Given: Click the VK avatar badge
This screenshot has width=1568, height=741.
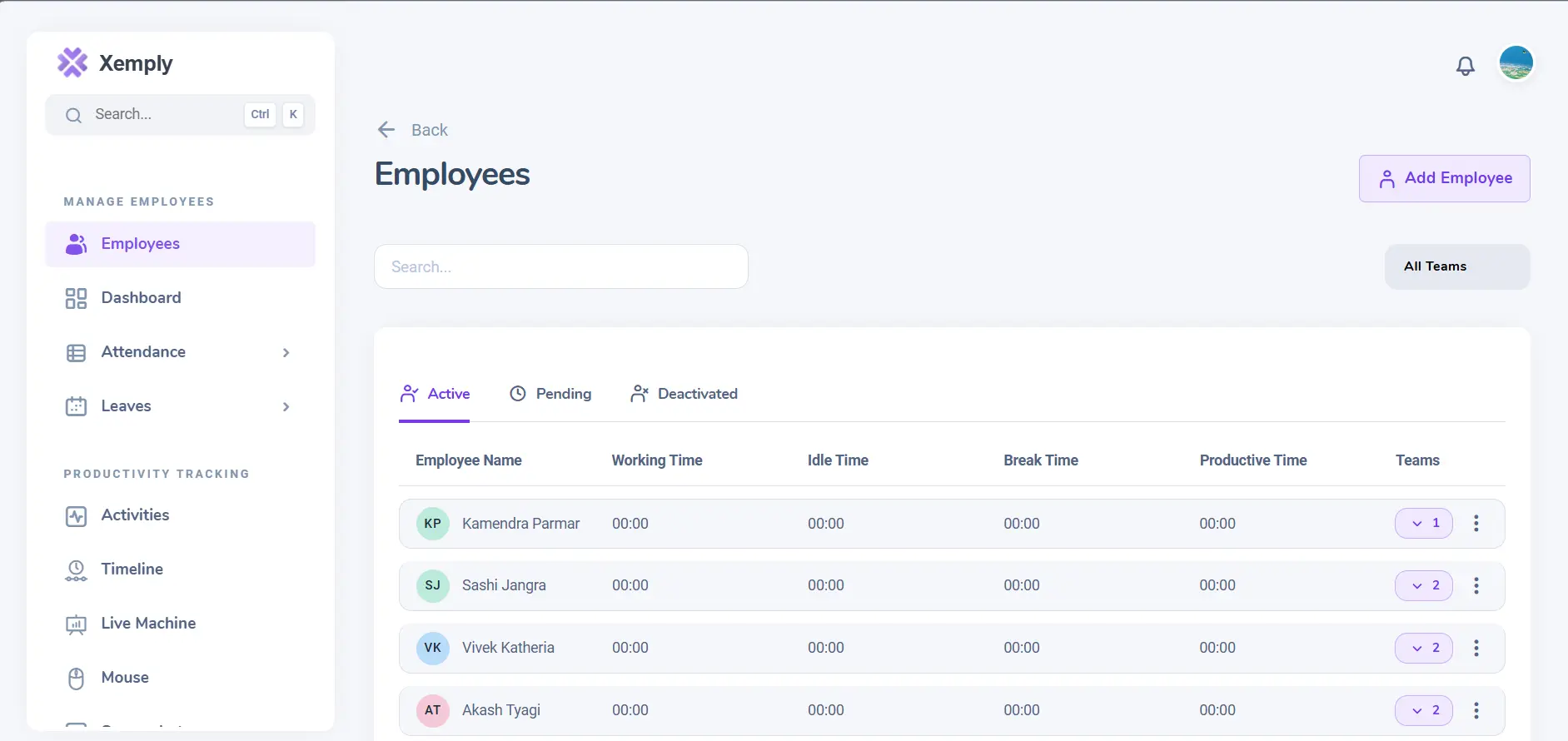Looking at the screenshot, I should click(x=433, y=649).
